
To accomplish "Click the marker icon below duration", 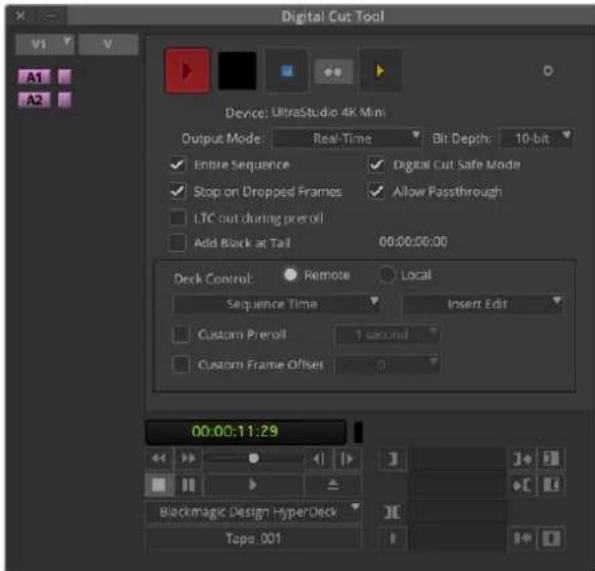I will [393, 538].
